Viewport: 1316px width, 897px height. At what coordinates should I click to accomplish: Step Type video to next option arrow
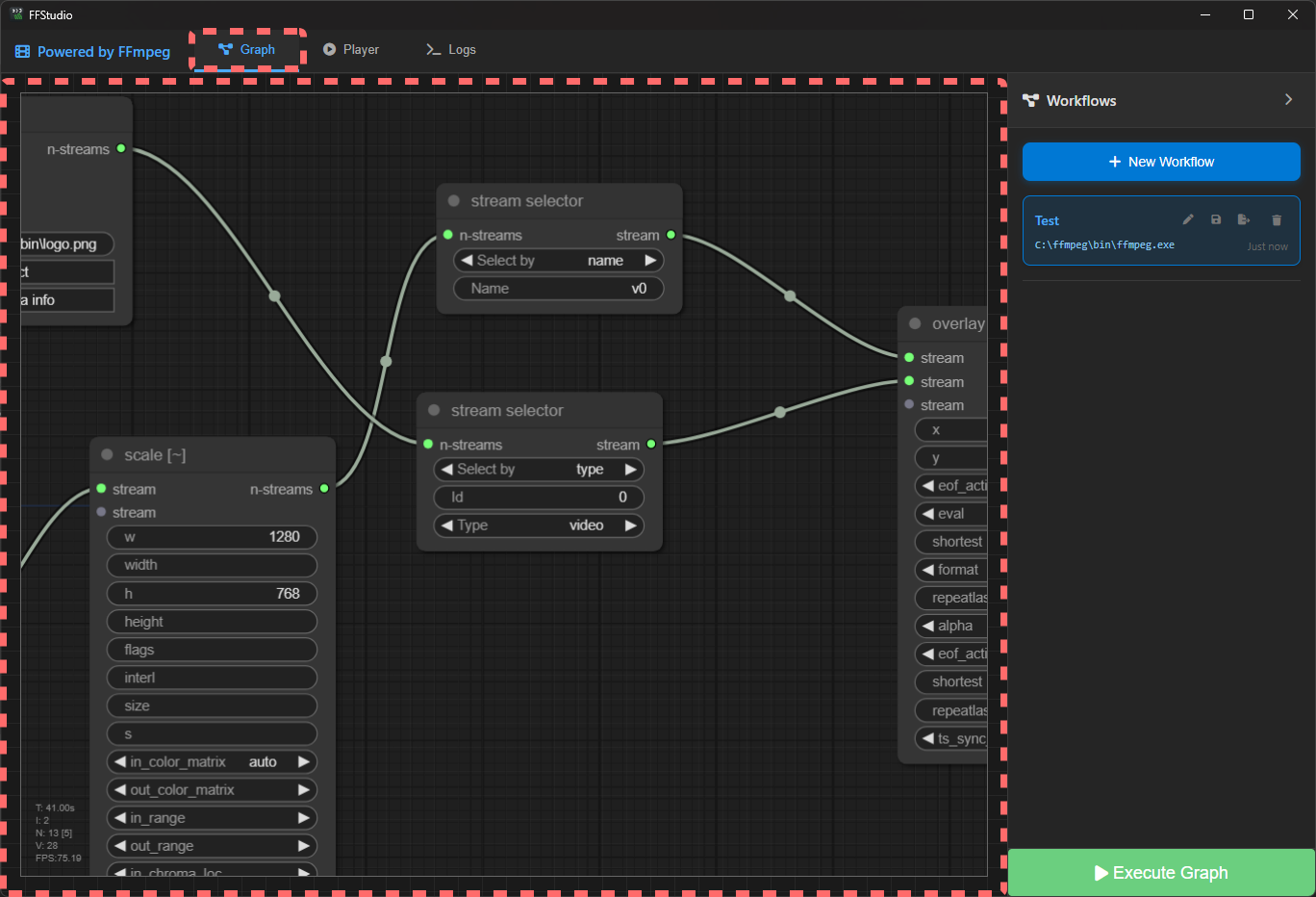pyautogui.click(x=631, y=525)
